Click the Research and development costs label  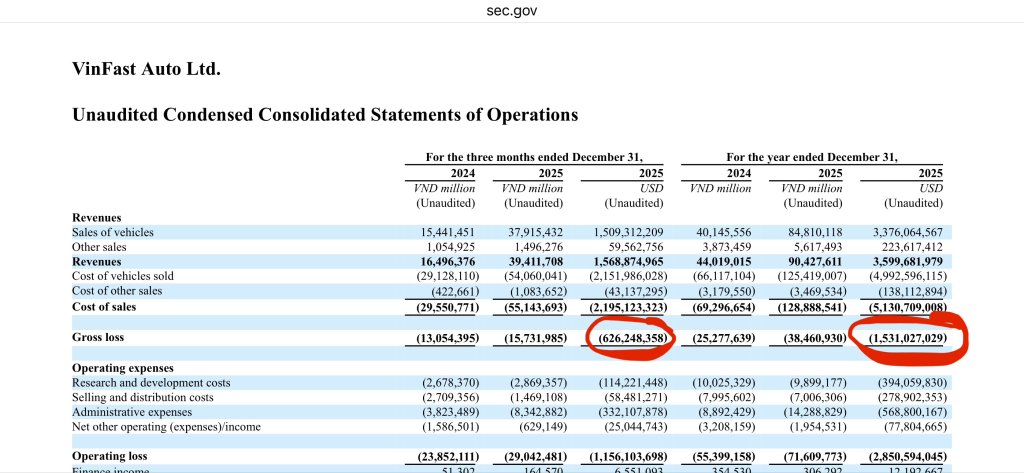(151, 383)
